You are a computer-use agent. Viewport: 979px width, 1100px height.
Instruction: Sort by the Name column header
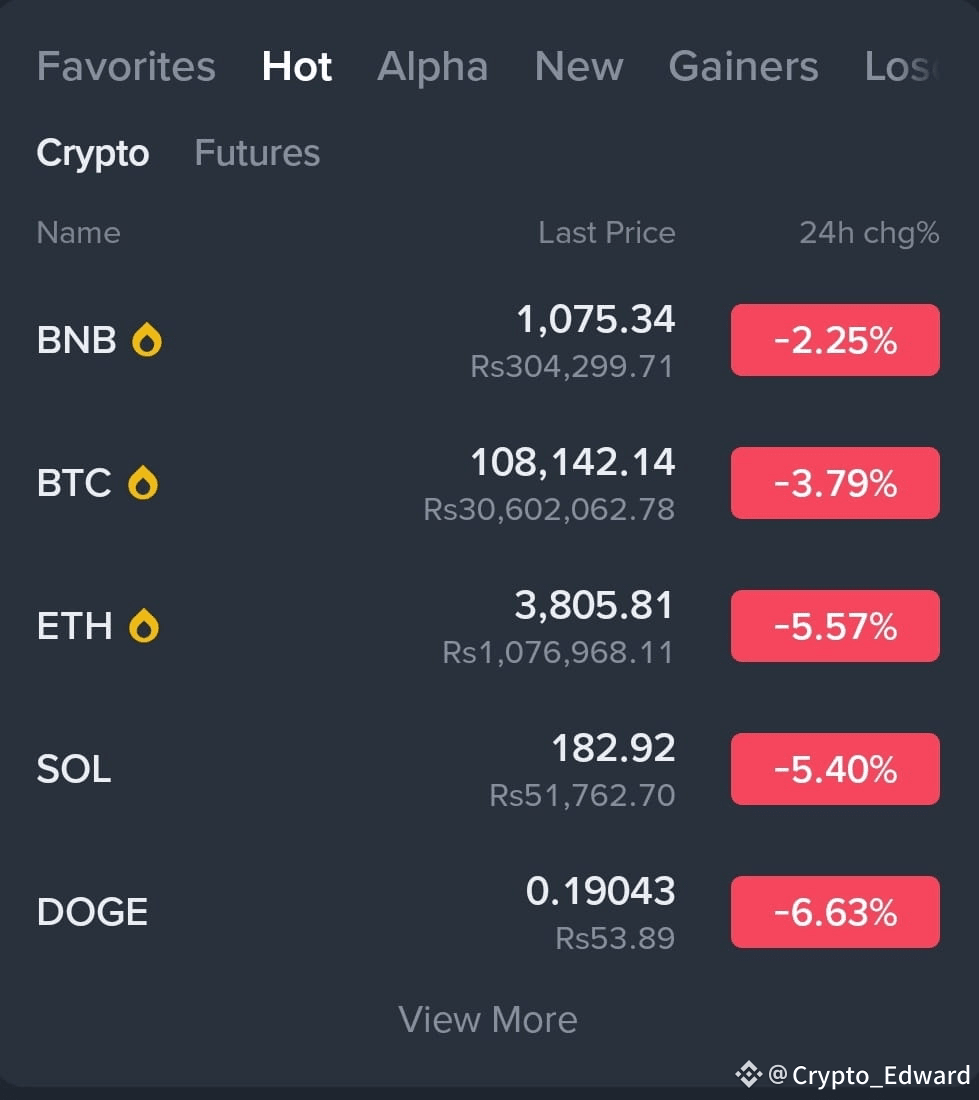click(x=79, y=233)
